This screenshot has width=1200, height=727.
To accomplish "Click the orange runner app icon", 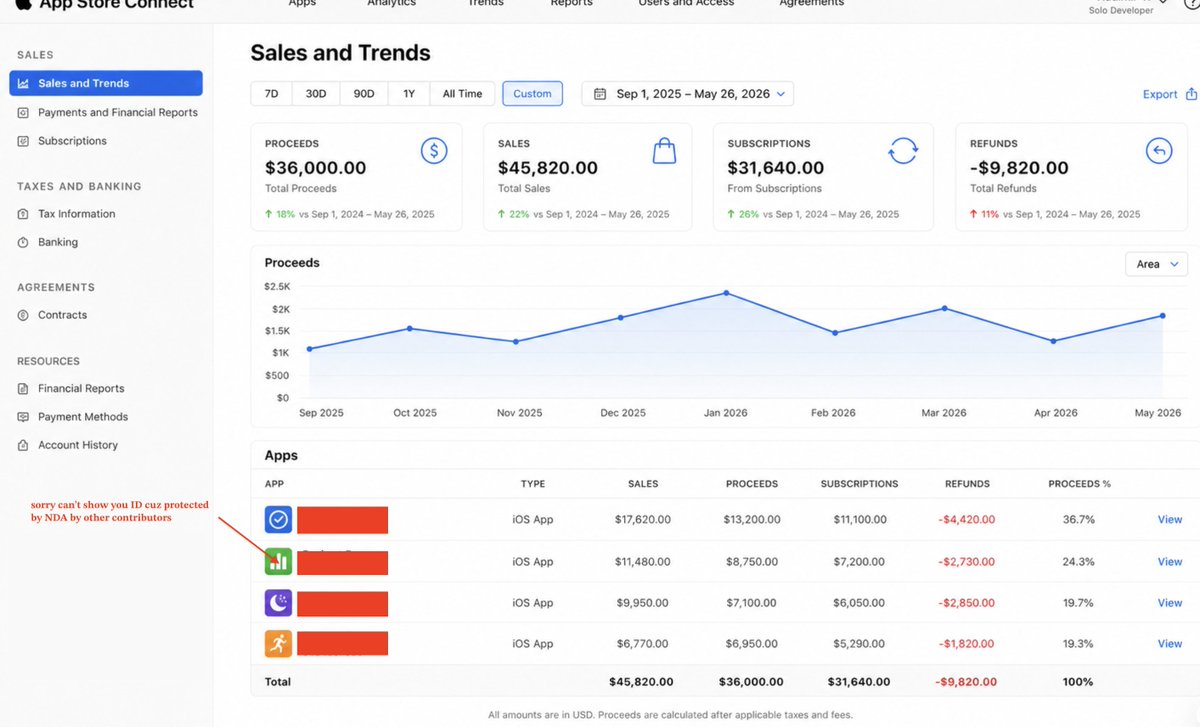I will [278, 644].
